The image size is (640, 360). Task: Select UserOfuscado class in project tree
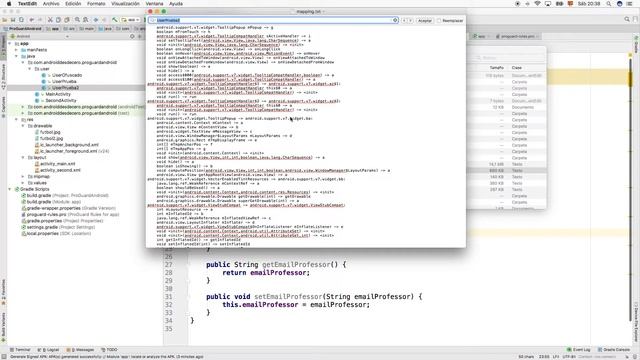click(67, 75)
